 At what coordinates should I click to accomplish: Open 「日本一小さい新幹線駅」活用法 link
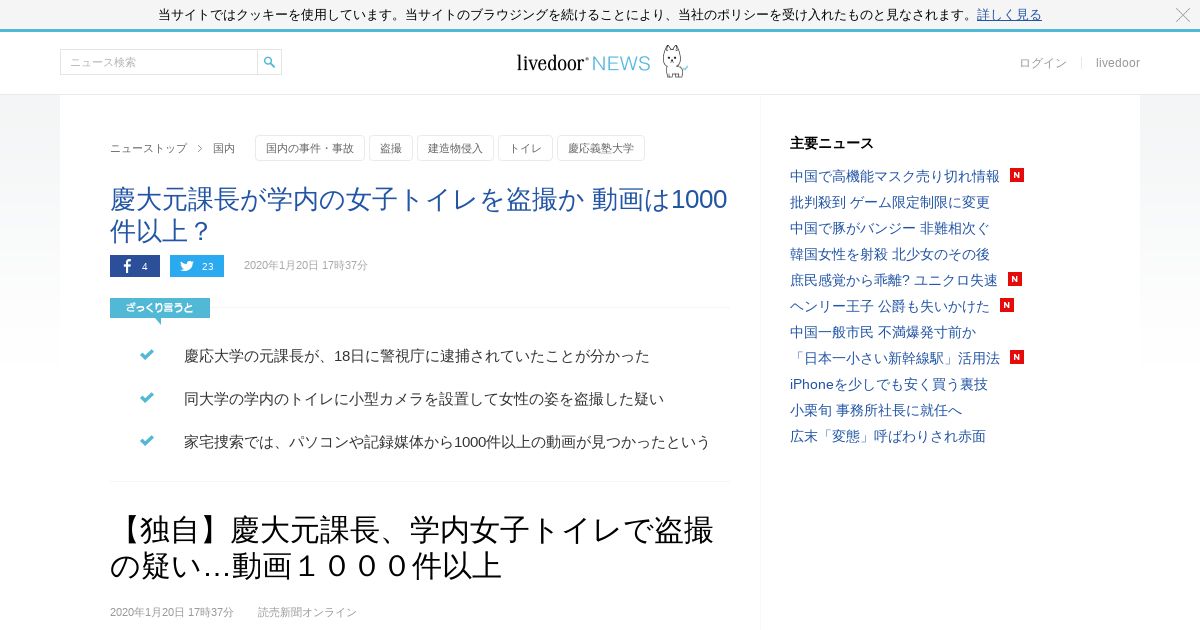click(895, 358)
